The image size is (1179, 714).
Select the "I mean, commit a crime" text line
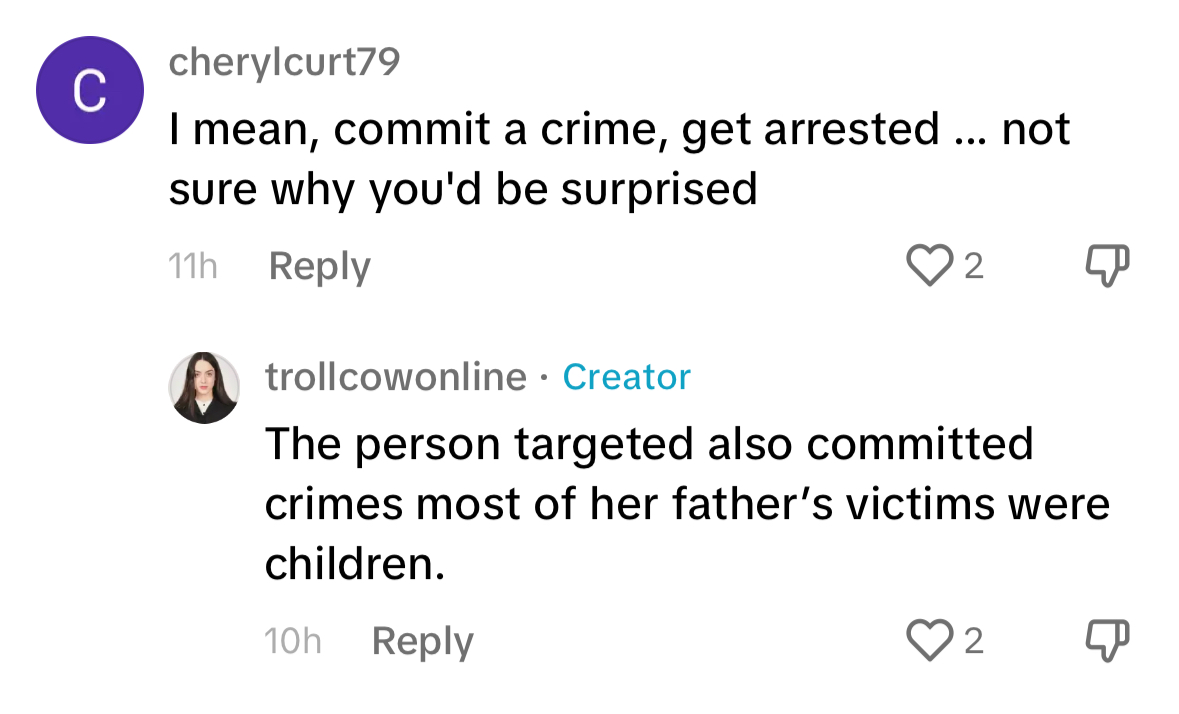pos(619,129)
